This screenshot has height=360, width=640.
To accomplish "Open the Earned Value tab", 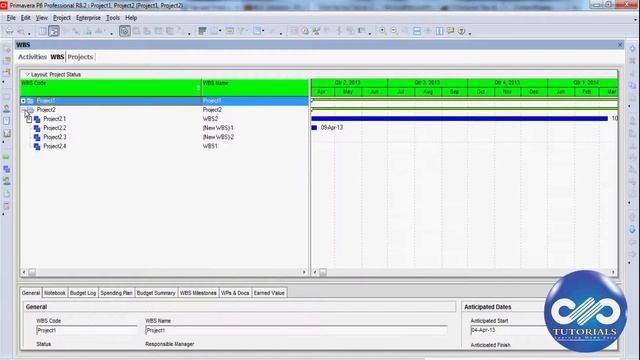I will (269, 293).
